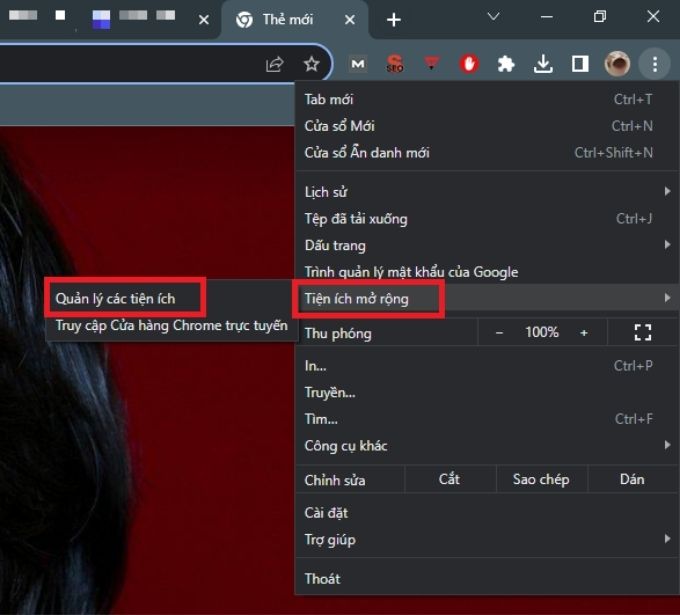The image size is (680, 615).
Task: Click the red triangle extension icon
Action: [431, 64]
